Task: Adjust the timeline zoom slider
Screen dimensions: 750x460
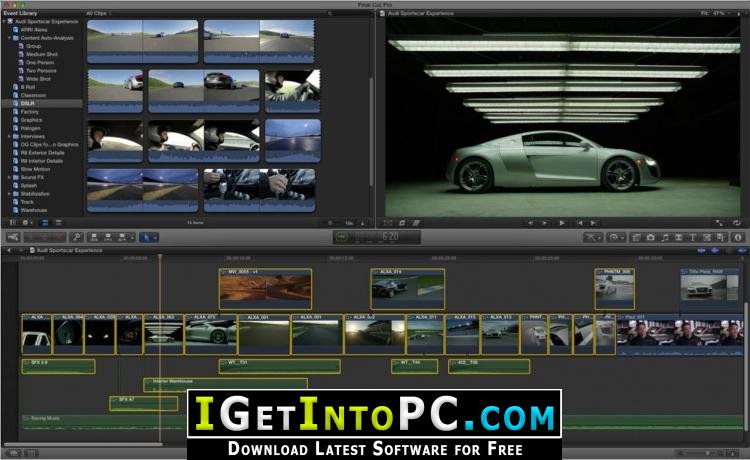Action: point(706,452)
